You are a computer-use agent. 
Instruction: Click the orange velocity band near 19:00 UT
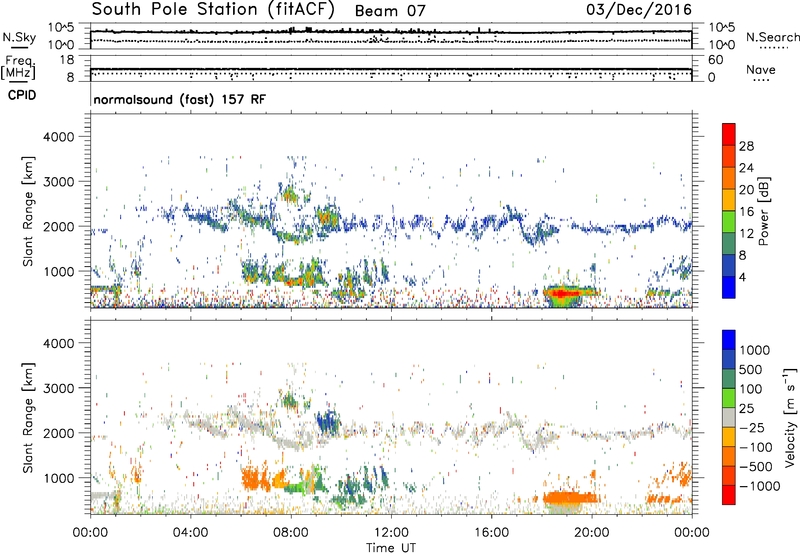[570, 497]
